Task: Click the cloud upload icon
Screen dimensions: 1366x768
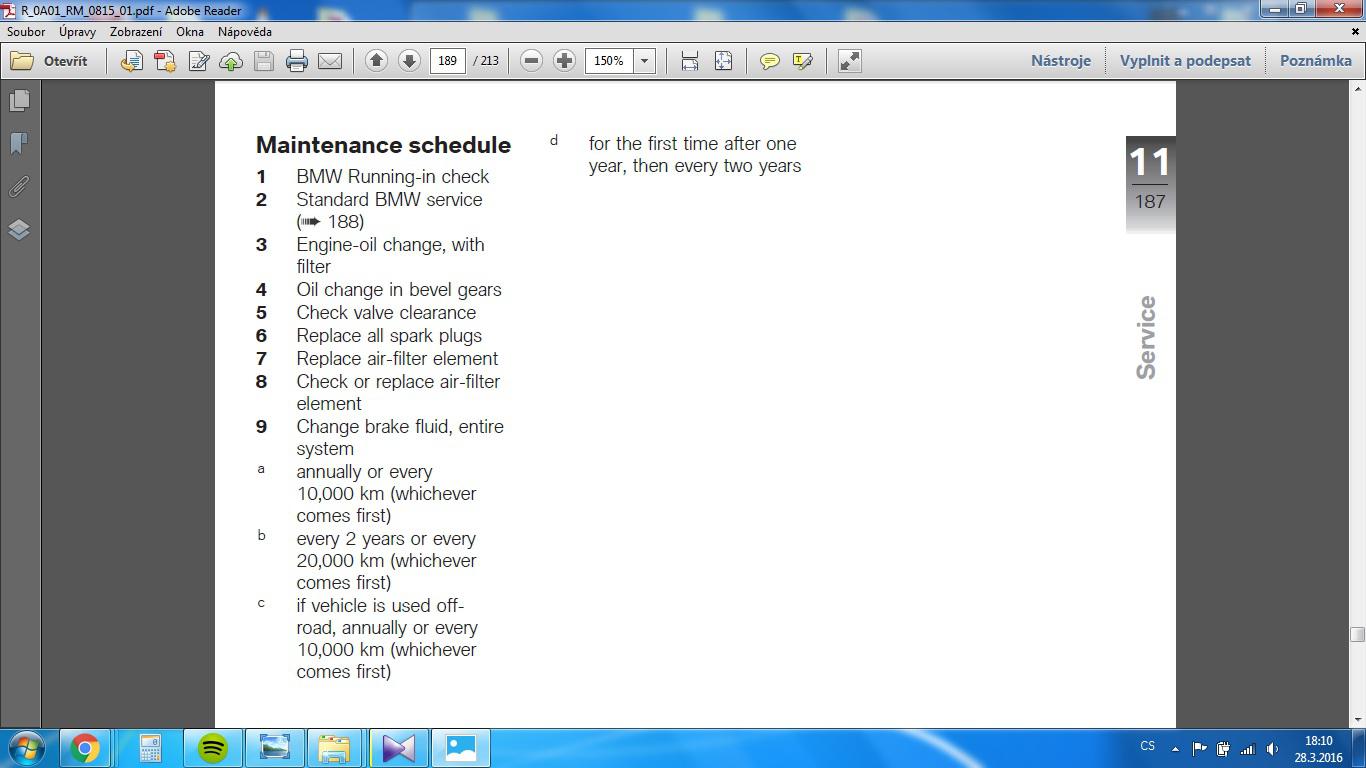Action: pyautogui.click(x=231, y=61)
